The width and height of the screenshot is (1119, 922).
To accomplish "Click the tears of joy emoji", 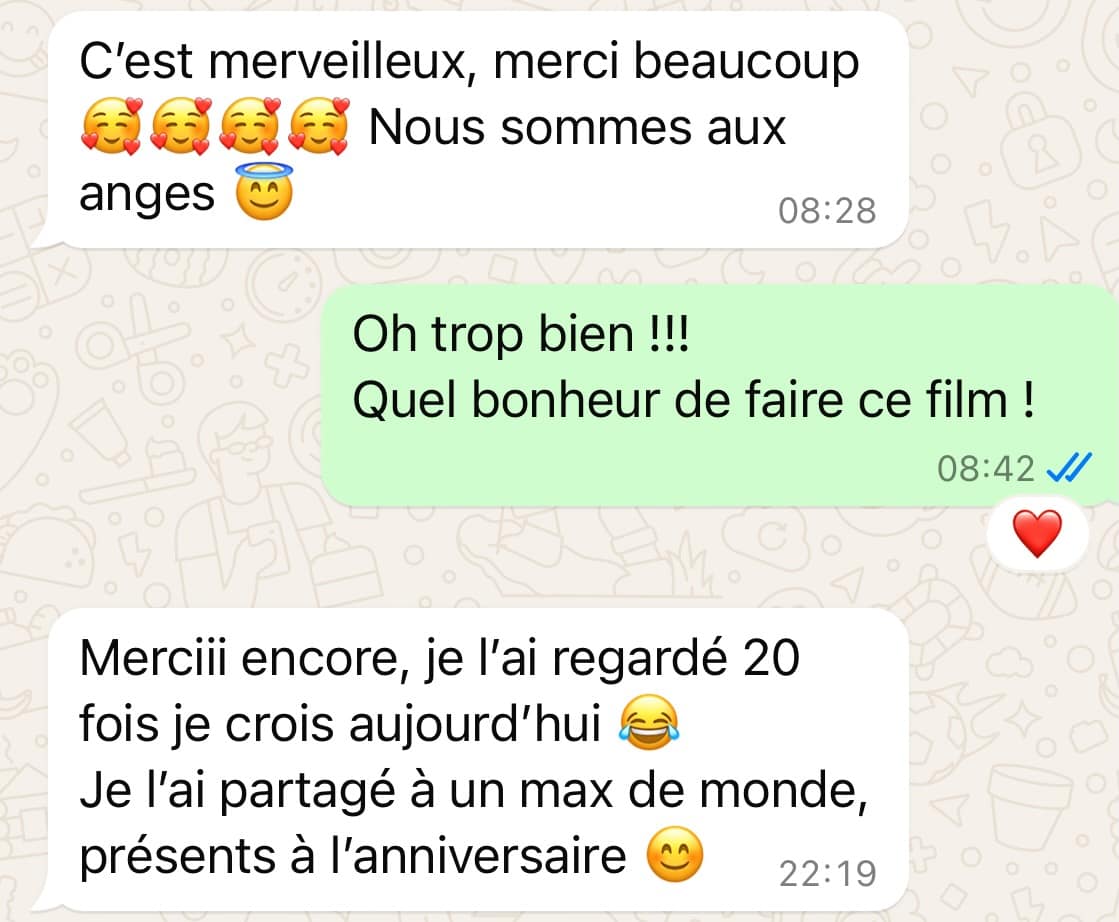I will click(x=649, y=722).
